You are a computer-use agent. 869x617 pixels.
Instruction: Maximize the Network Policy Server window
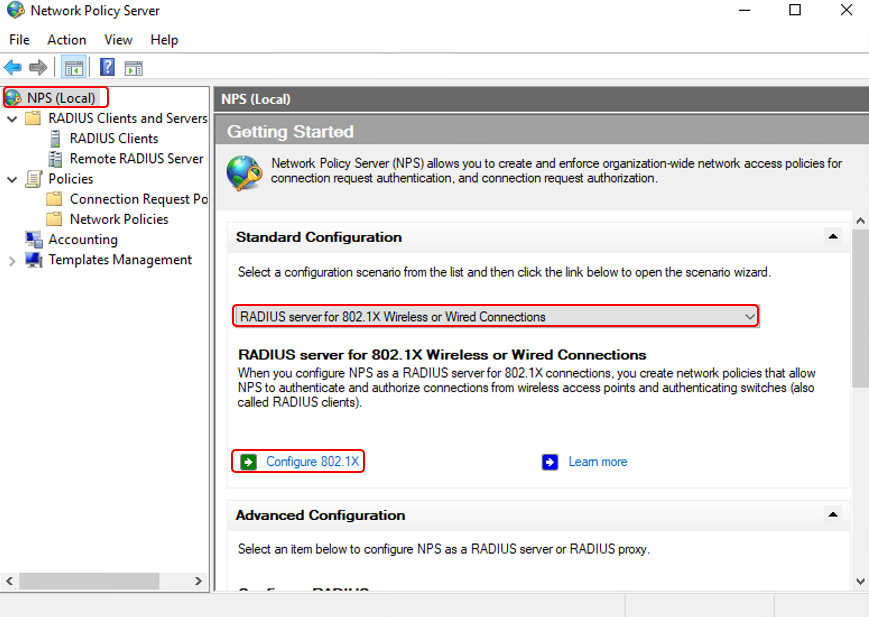click(x=795, y=10)
